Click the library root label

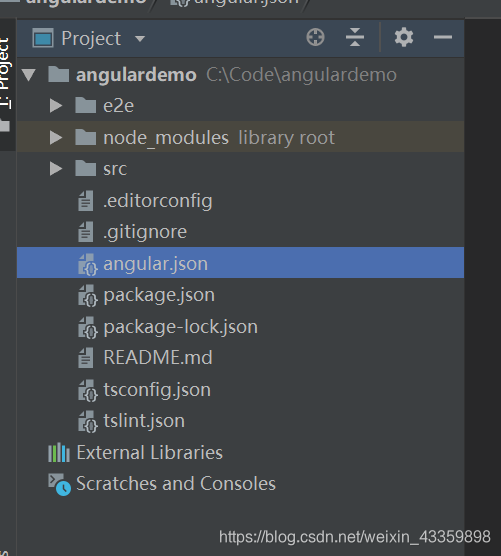286,138
